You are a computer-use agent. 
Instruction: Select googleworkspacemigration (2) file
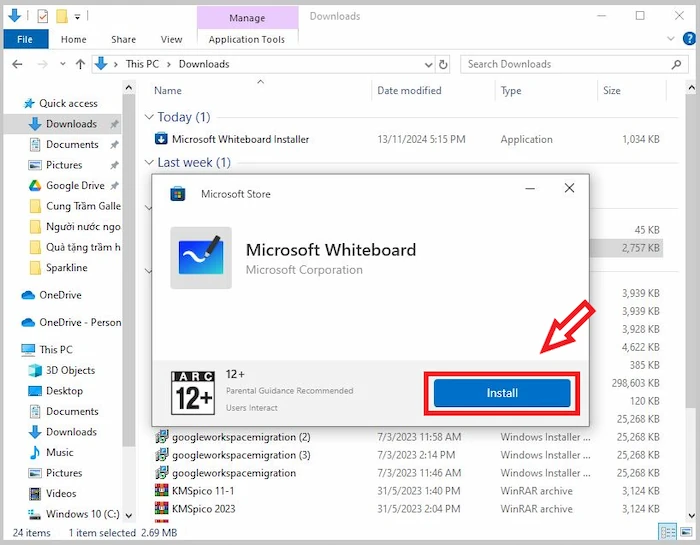point(241,437)
